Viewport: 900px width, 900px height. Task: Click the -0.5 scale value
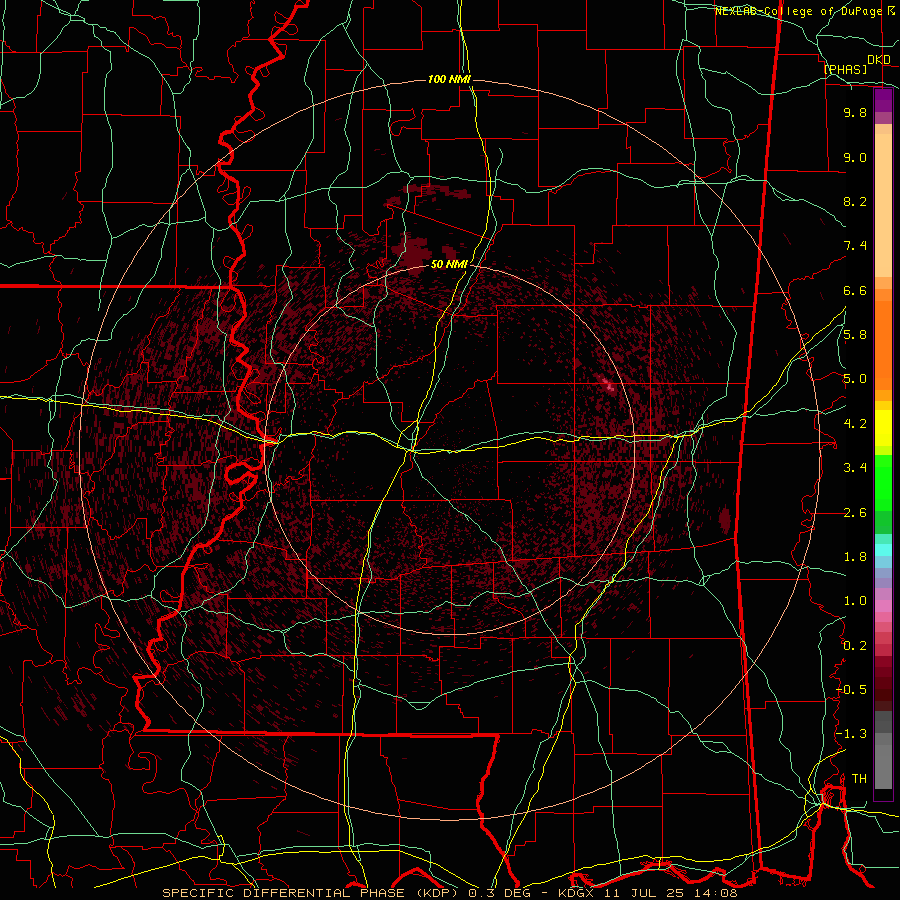[x=852, y=690]
